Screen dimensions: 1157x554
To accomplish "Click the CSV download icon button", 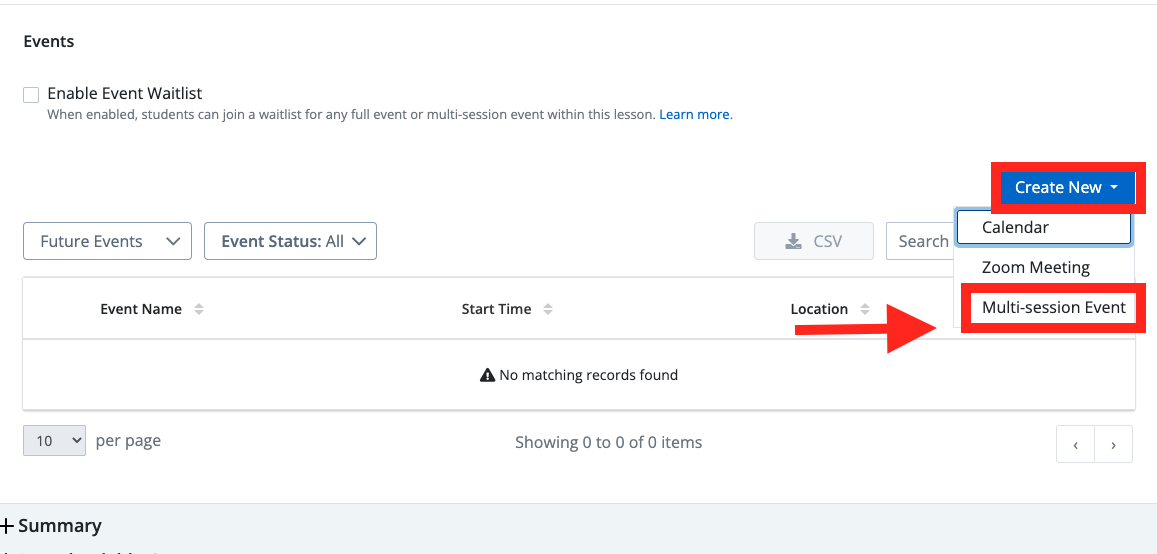I will 813,241.
